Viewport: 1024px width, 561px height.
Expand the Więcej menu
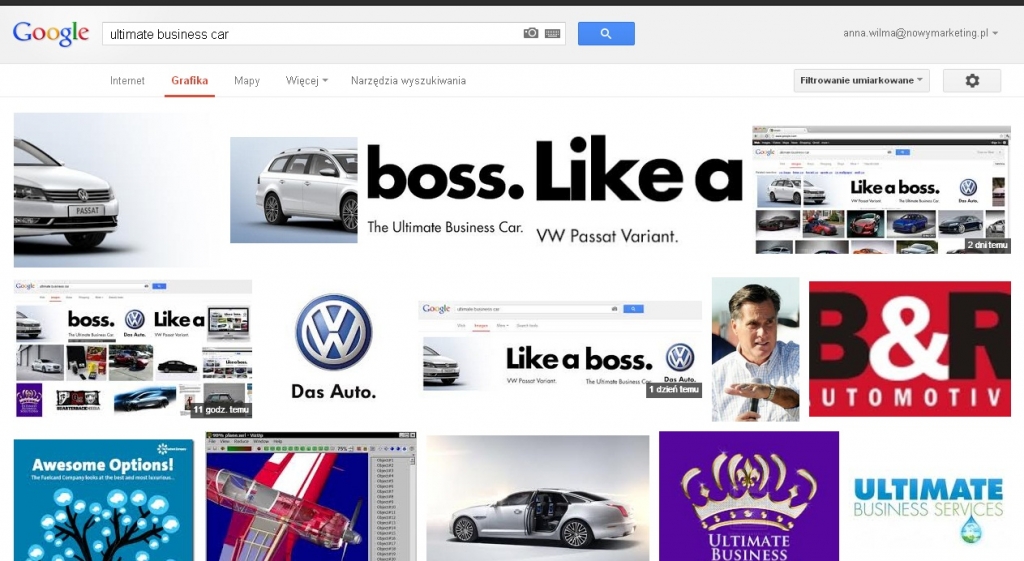(306, 81)
